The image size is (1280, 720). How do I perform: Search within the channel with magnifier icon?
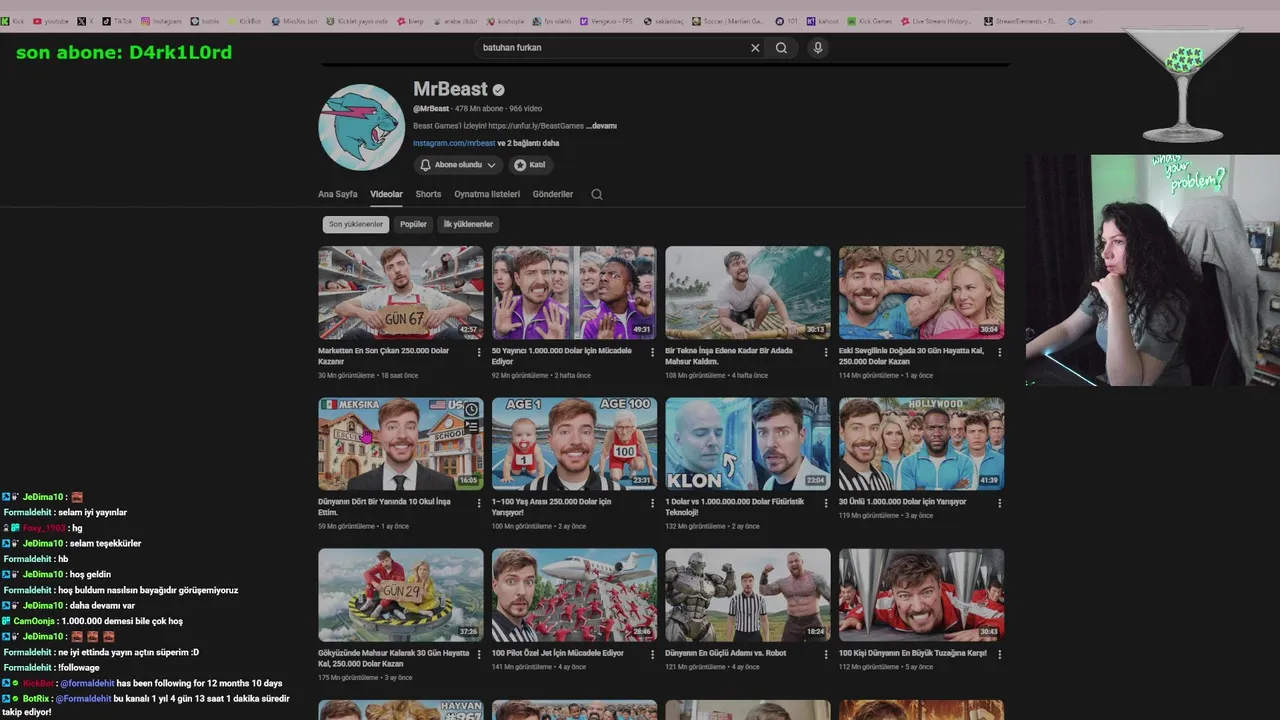click(597, 194)
